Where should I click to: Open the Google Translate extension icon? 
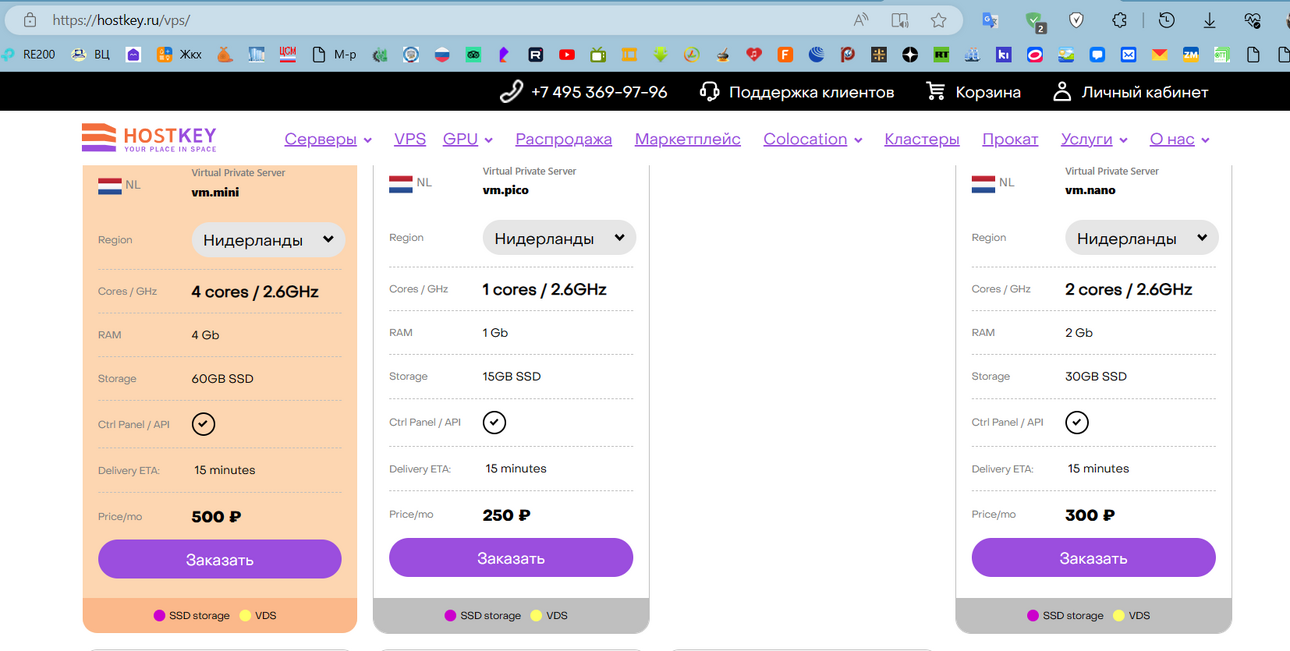990,20
